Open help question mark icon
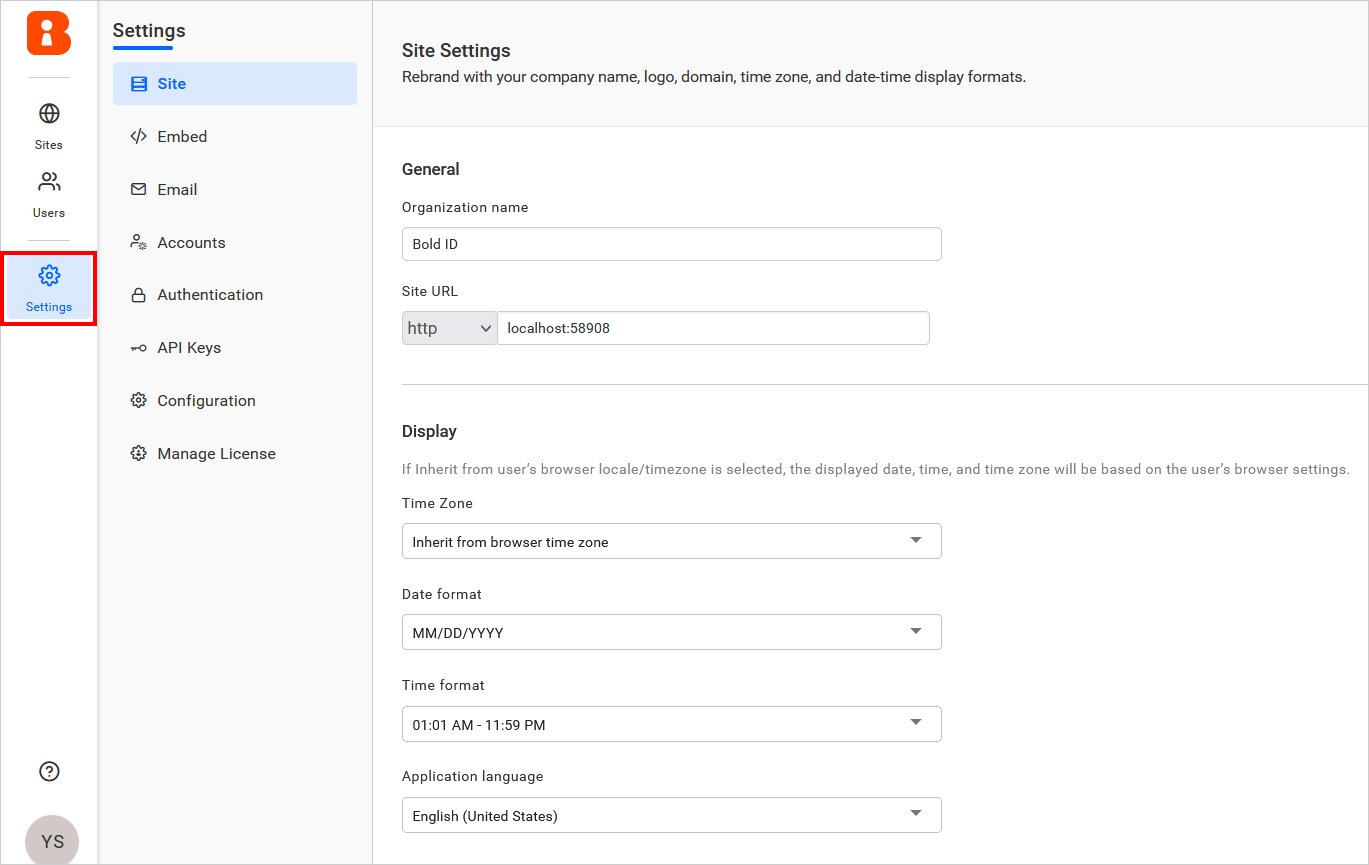Image resolution: width=1369 pixels, height=865 pixels. tap(49, 771)
